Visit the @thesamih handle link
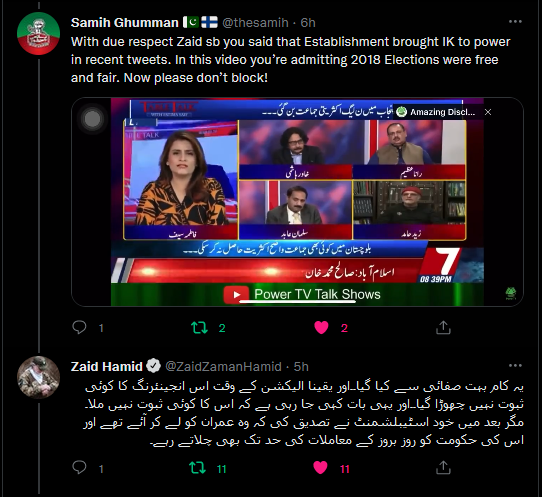 point(255,22)
